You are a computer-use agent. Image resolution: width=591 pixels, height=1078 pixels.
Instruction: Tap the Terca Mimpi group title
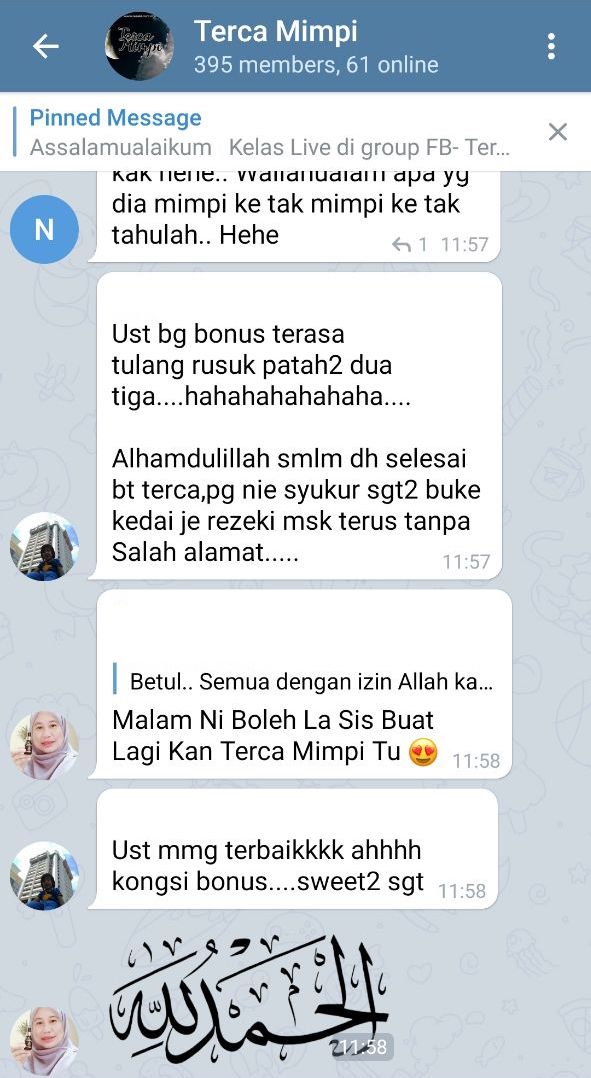pos(276,31)
